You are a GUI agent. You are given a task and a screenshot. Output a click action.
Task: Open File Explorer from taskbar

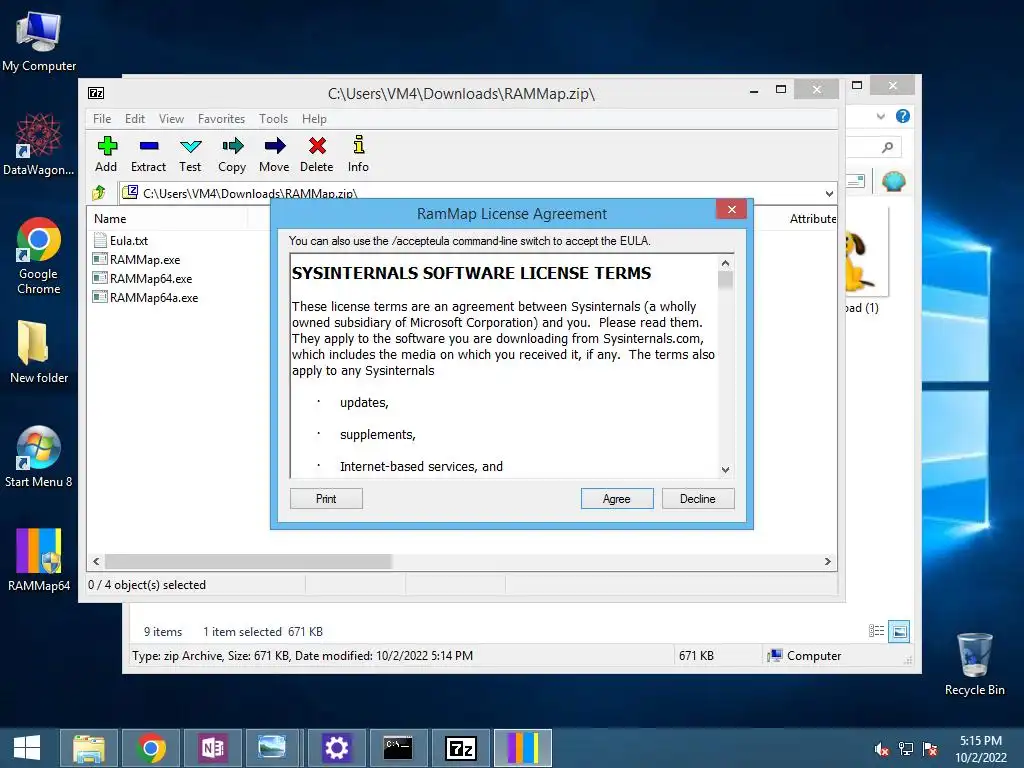point(89,748)
